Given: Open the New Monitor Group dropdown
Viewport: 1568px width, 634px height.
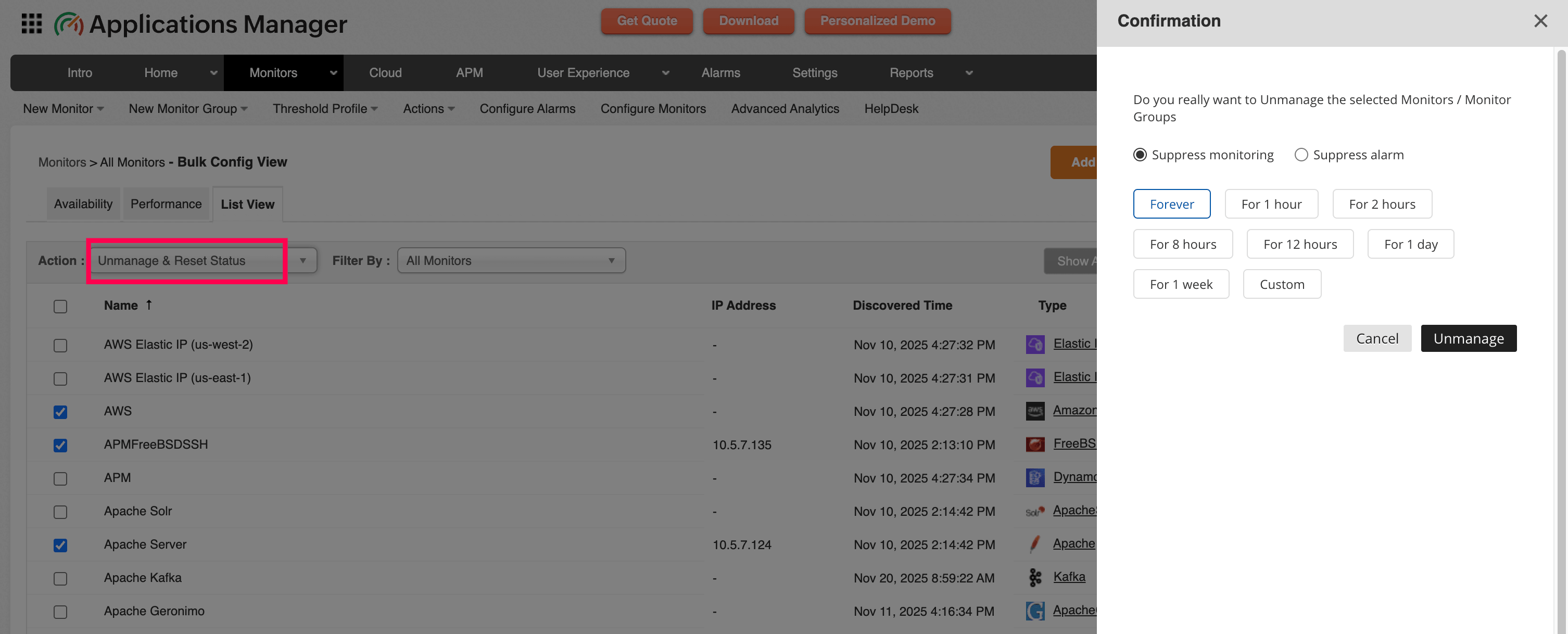Looking at the screenshot, I should 188,109.
